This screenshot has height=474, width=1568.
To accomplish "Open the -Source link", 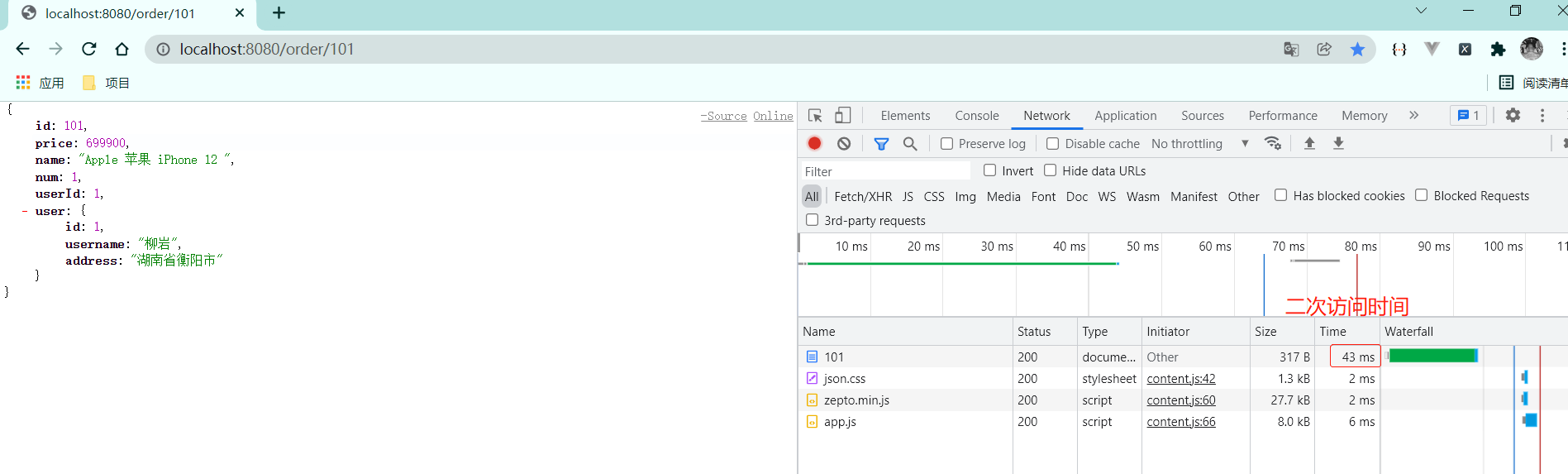I will click(x=724, y=116).
